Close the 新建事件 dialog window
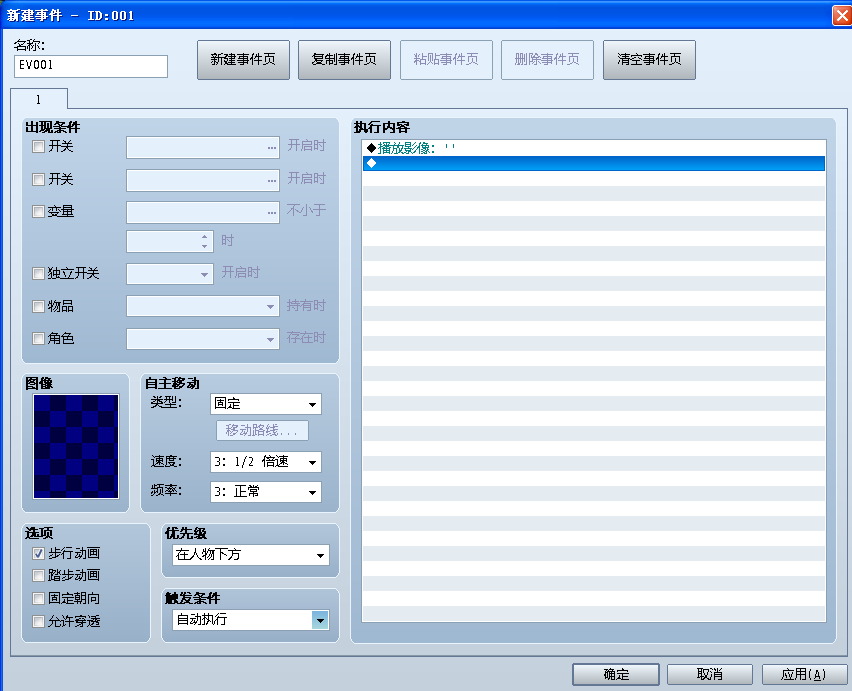852x691 pixels. pyautogui.click(x=841, y=15)
